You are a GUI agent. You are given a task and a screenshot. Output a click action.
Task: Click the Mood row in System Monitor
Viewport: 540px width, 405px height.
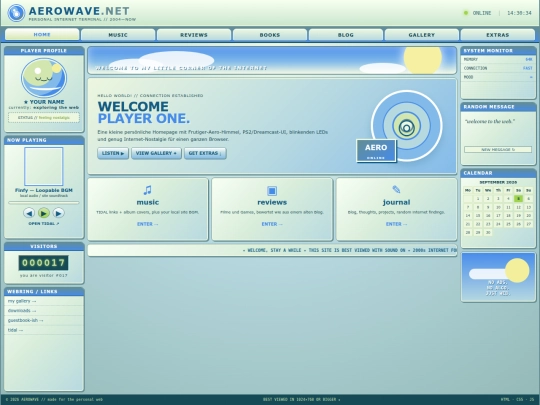pyautogui.click(x=498, y=77)
